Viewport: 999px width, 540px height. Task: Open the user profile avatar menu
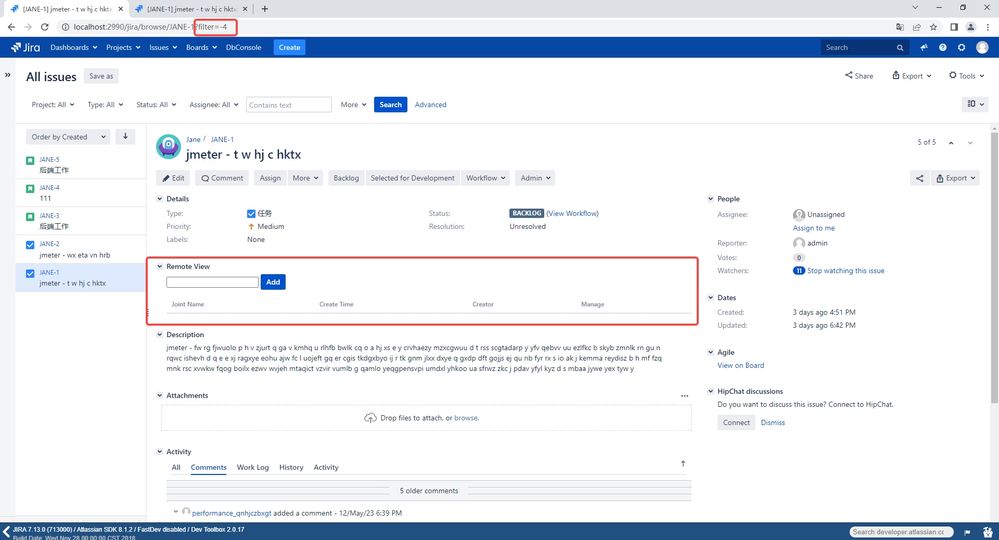point(982,47)
